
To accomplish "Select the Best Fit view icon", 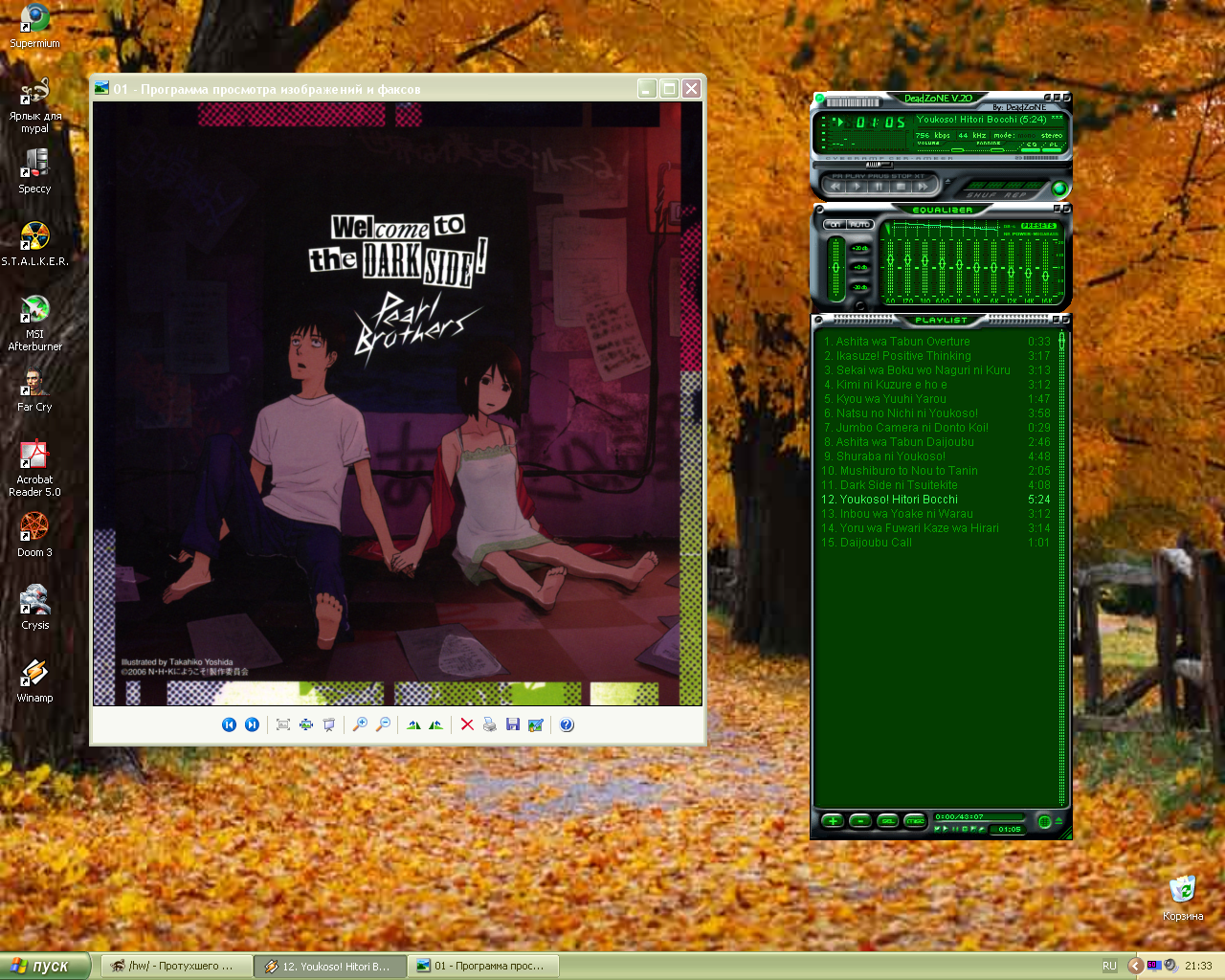I will click(x=283, y=724).
